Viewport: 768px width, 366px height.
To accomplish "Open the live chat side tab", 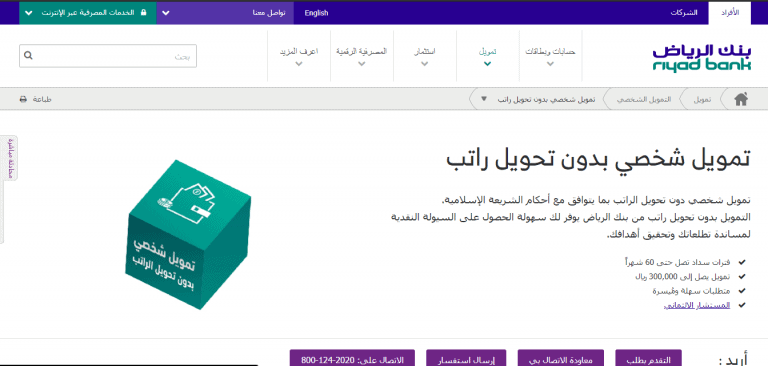I will (10, 158).
